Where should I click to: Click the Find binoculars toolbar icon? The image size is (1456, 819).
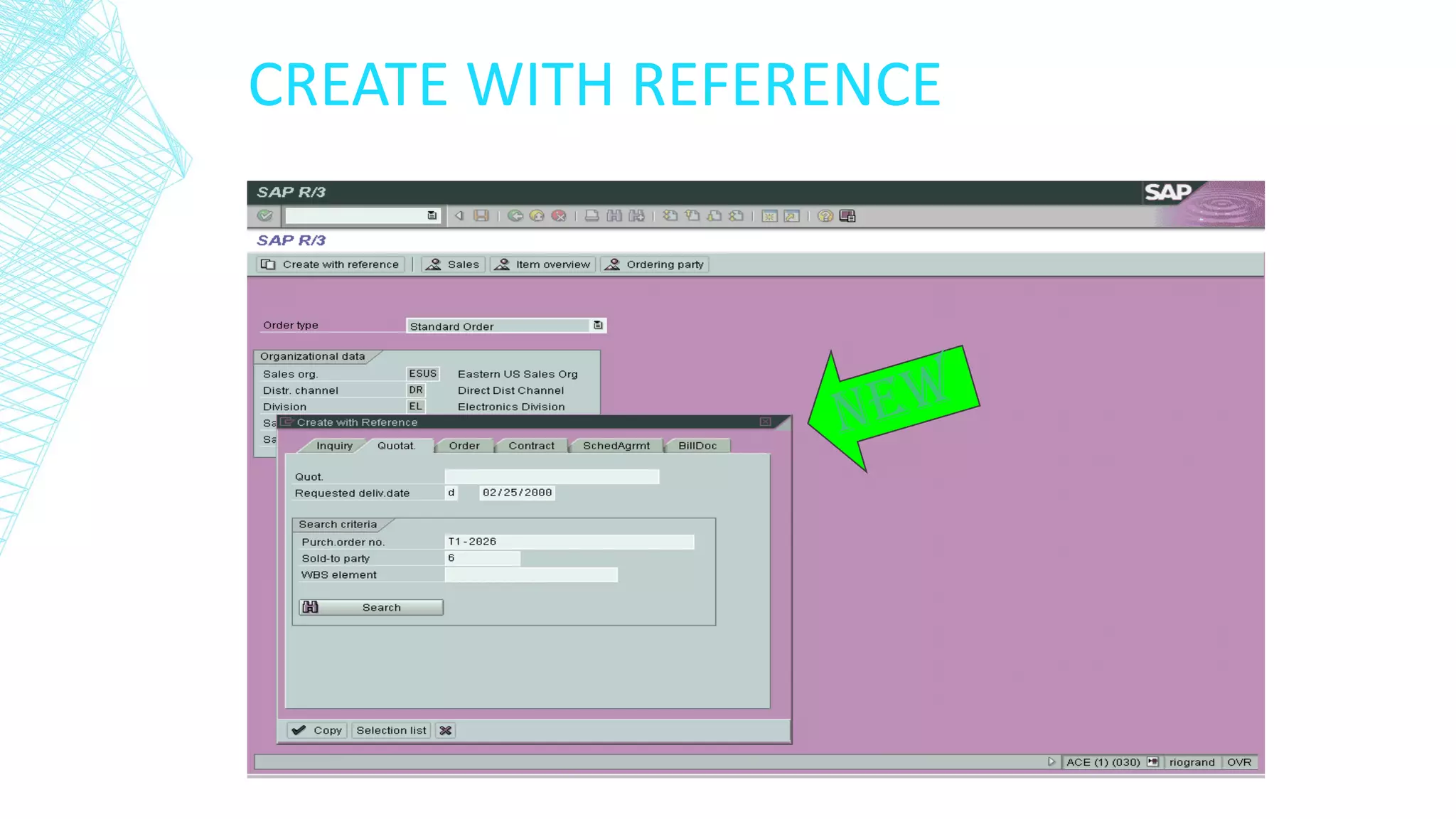[614, 215]
